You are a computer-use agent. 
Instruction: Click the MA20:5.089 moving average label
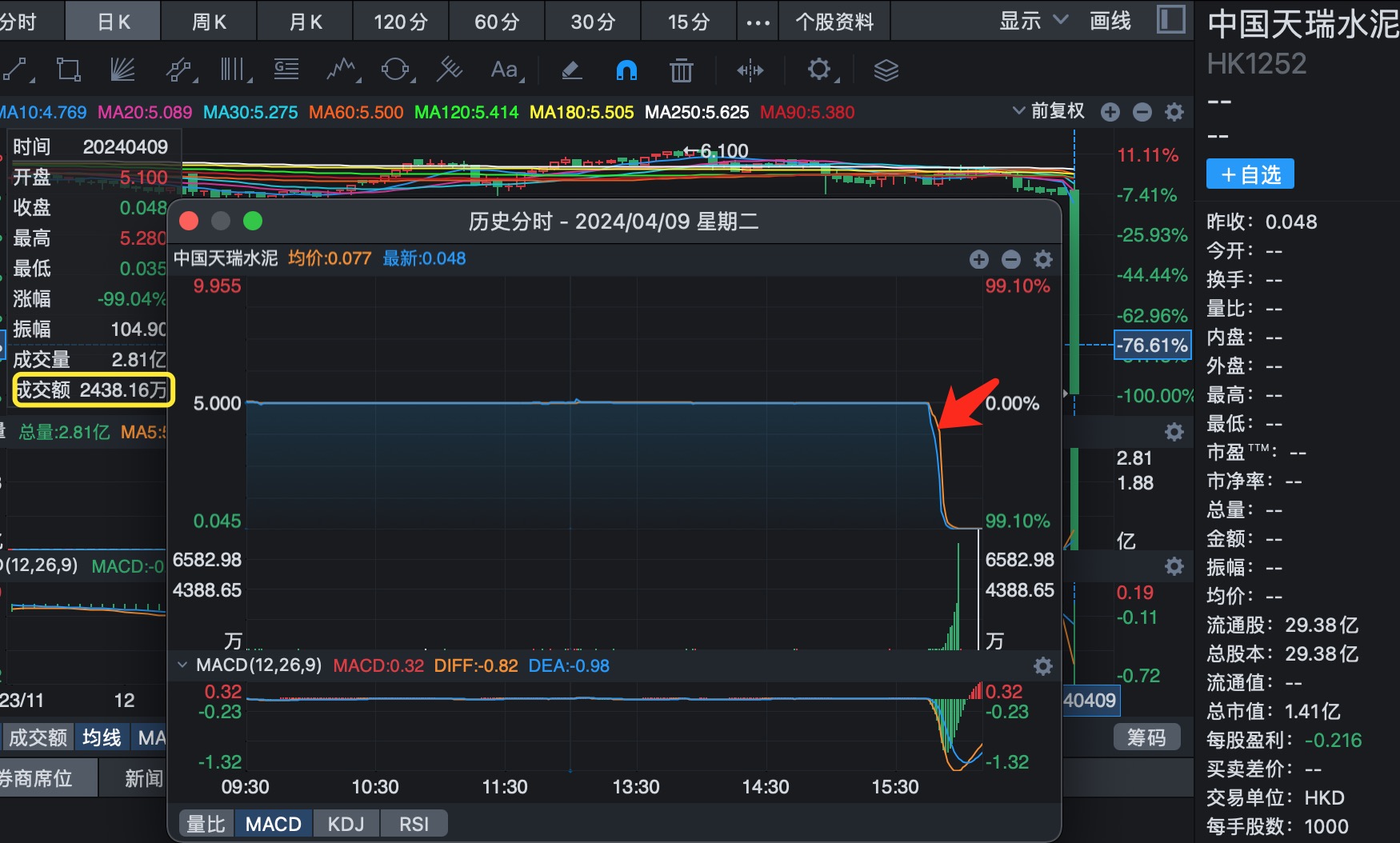pos(145,112)
